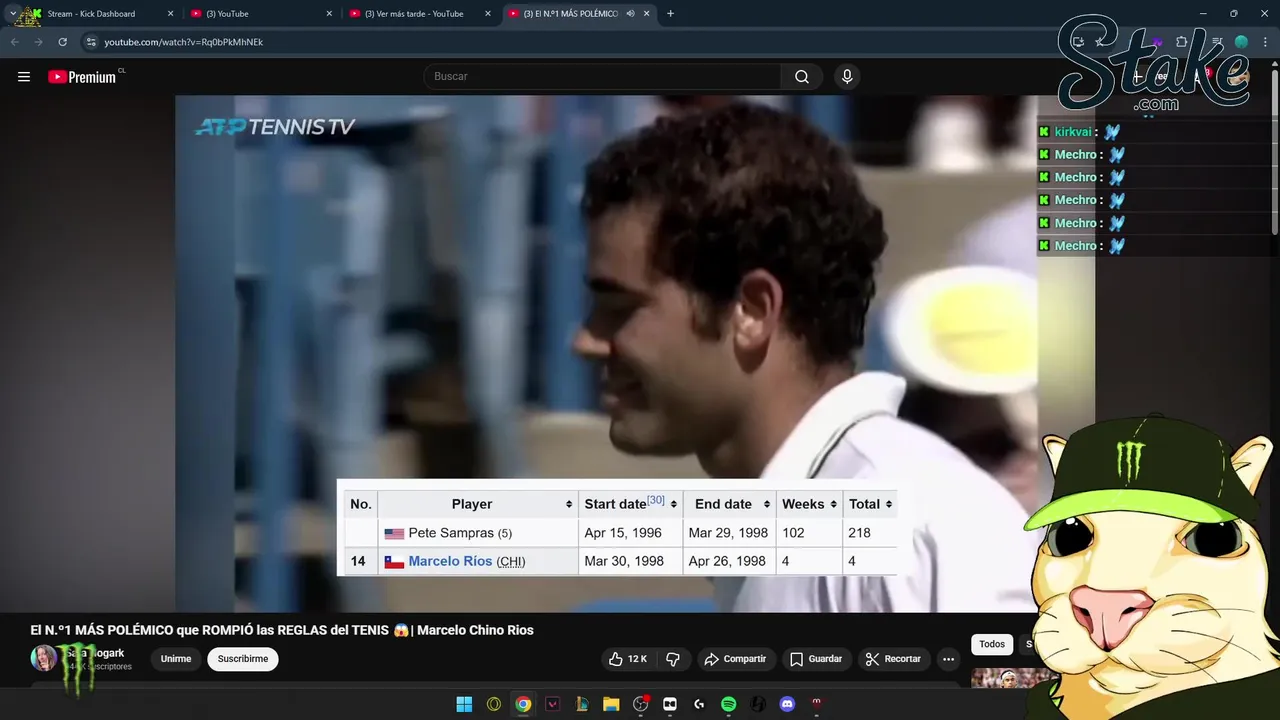Open the Windows Start menu
The width and height of the screenshot is (1280, 720).
tap(464, 704)
